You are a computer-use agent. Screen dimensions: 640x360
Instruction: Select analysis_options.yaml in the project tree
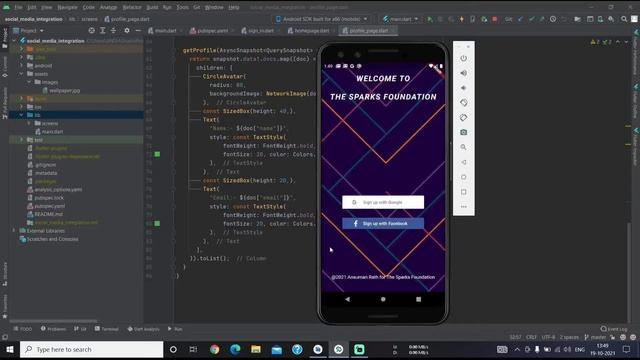coord(55,190)
